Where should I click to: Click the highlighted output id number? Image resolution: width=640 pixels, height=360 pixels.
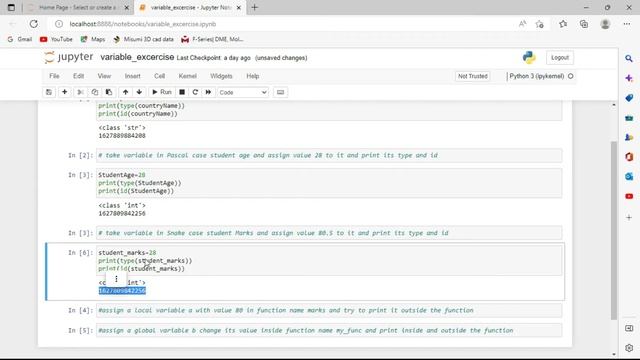[122, 291]
